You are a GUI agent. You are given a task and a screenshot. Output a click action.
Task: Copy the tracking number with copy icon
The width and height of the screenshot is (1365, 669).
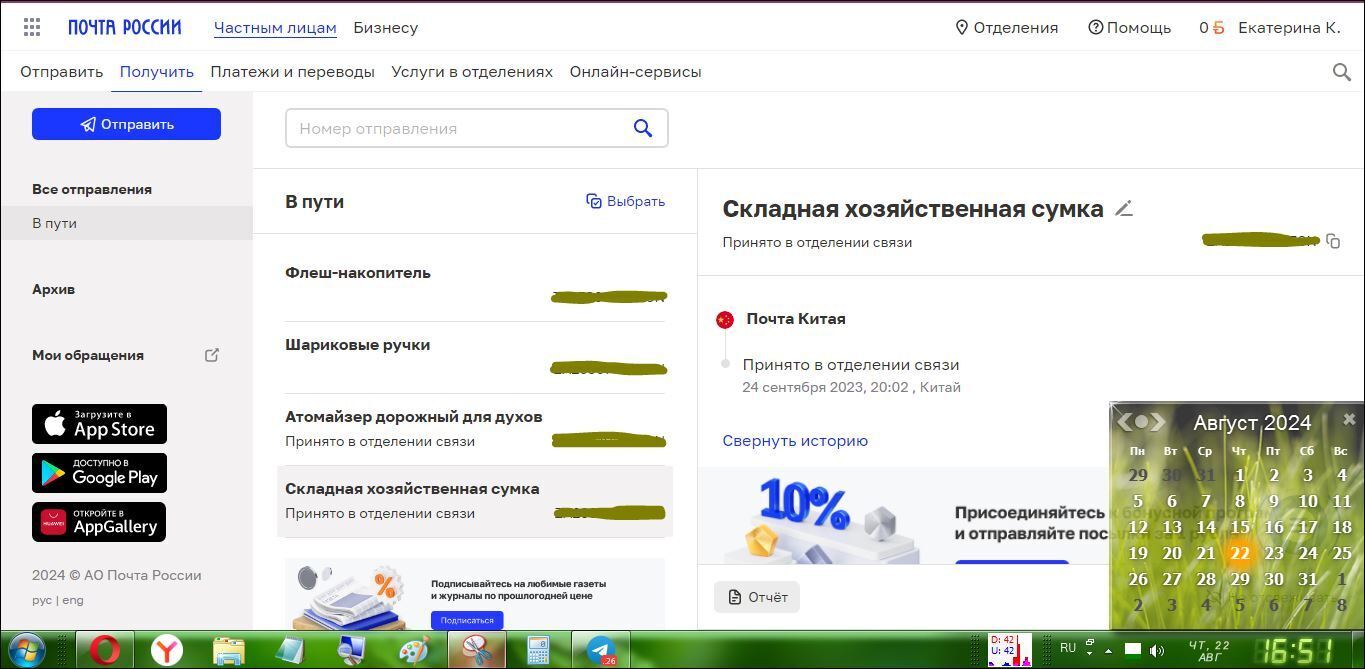coord(1333,241)
